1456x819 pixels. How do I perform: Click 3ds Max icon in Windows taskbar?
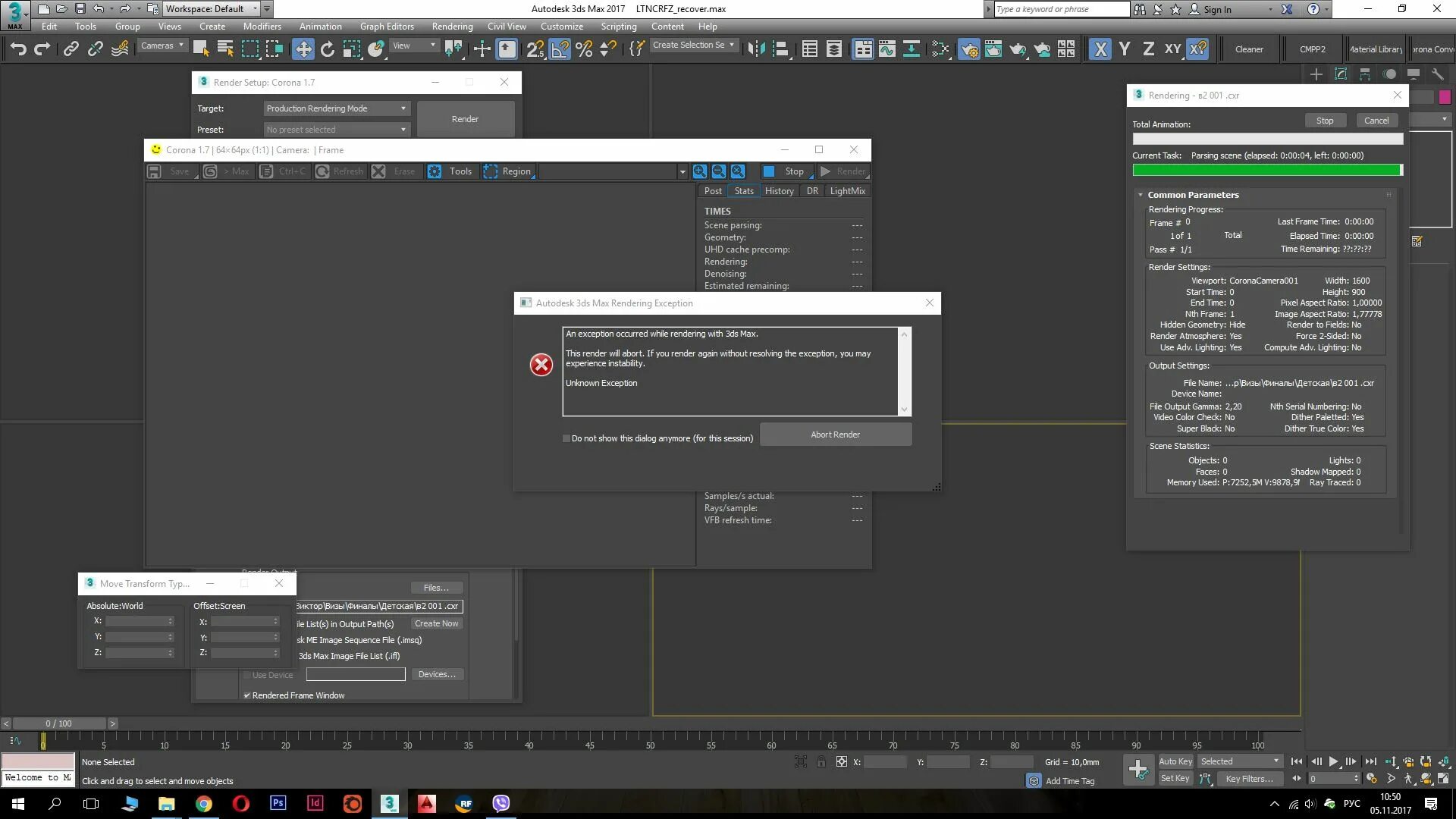[390, 803]
